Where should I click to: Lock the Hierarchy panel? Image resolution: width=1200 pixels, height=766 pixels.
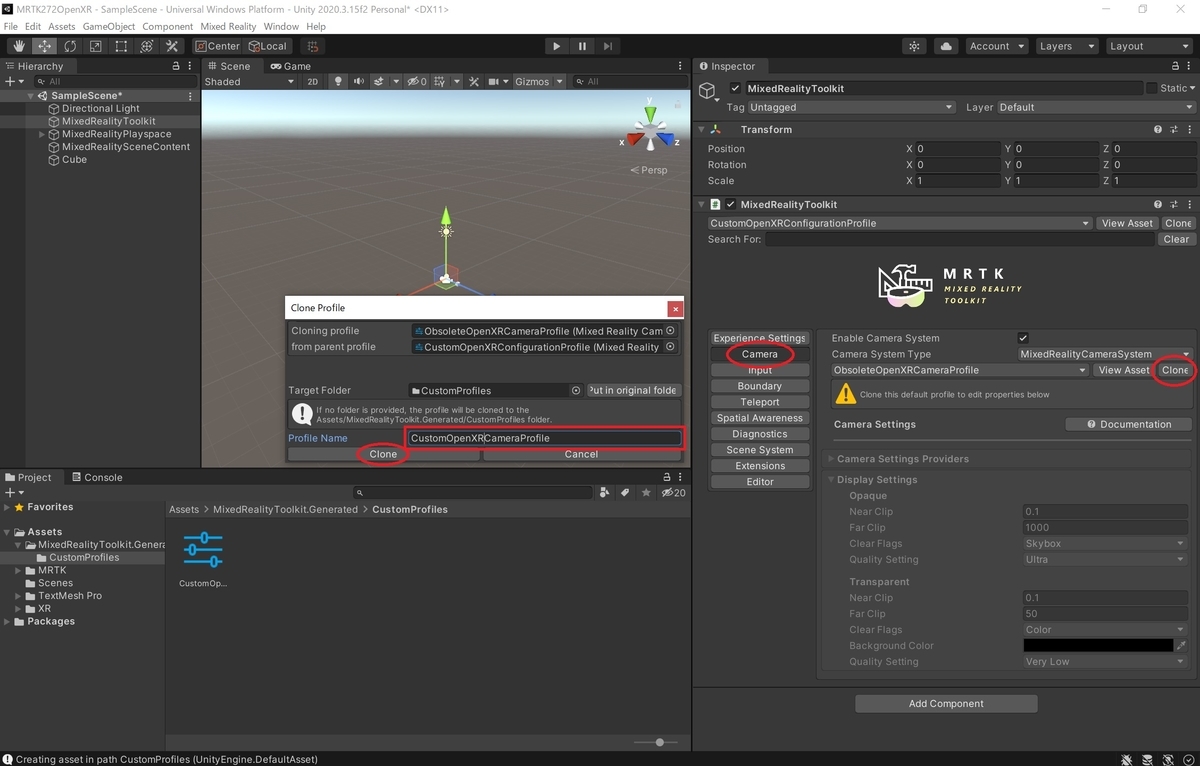coord(177,66)
